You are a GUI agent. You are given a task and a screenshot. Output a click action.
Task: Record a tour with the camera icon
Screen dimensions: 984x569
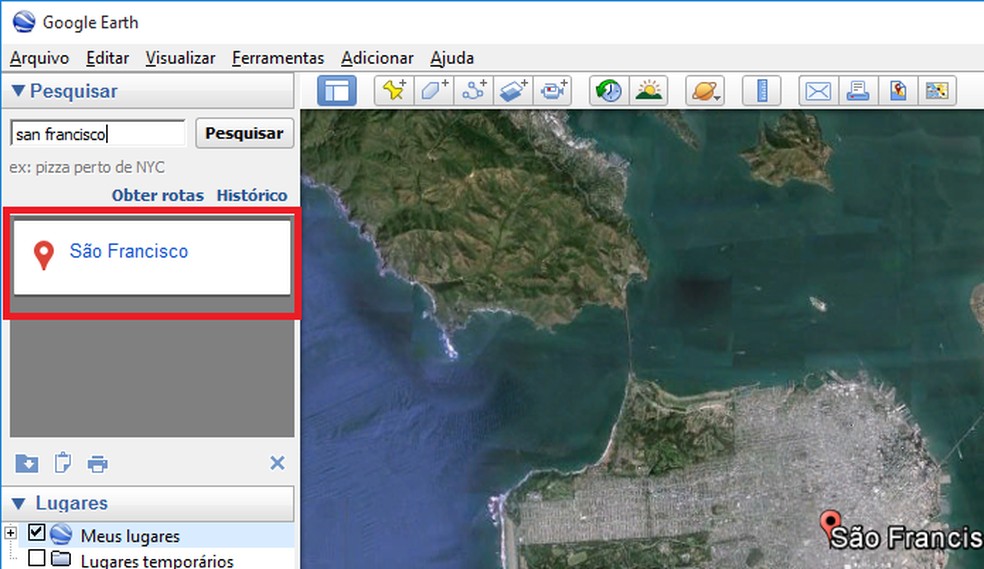pos(553,91)
